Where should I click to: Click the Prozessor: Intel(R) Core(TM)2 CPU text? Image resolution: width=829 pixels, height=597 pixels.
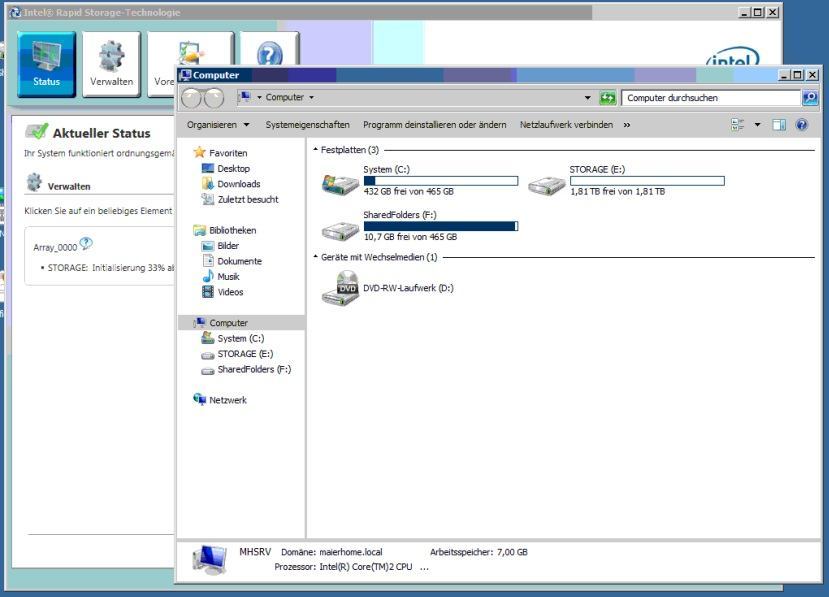[x=343, y=567]
